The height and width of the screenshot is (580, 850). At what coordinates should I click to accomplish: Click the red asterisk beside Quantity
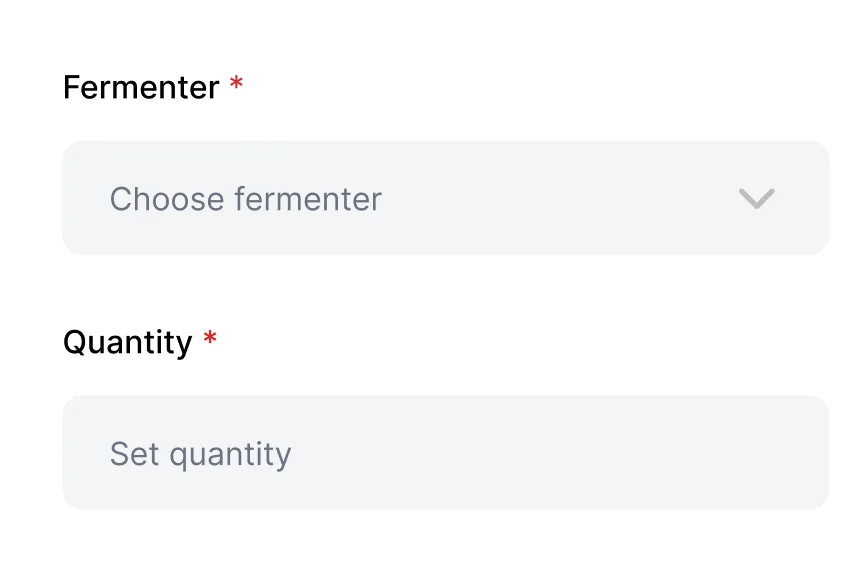pyautogui.click(x=210, y=341)
